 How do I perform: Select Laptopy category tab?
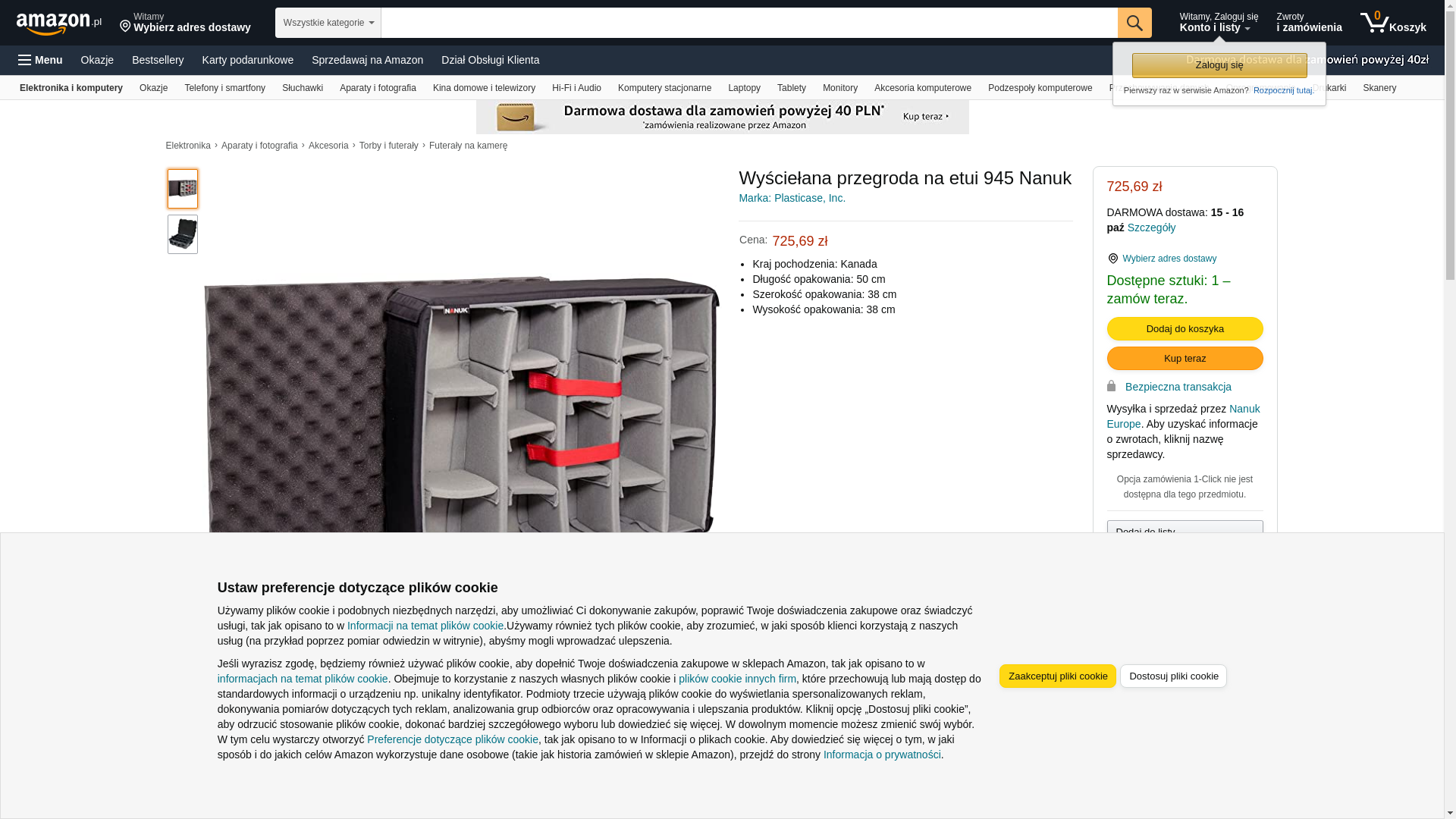(744, 88)
